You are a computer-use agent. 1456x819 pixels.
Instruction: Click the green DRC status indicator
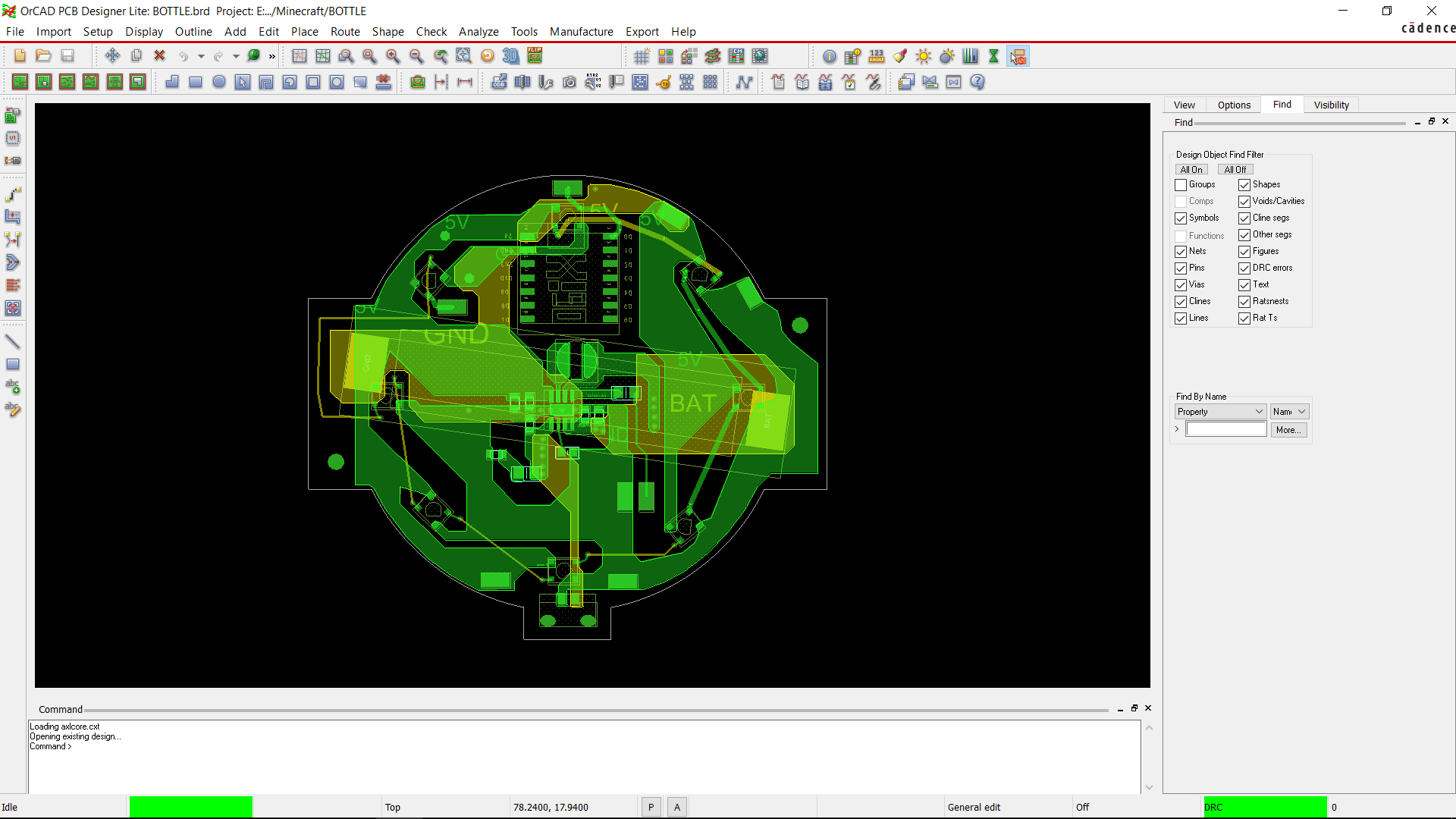(x=1265, y=807)
